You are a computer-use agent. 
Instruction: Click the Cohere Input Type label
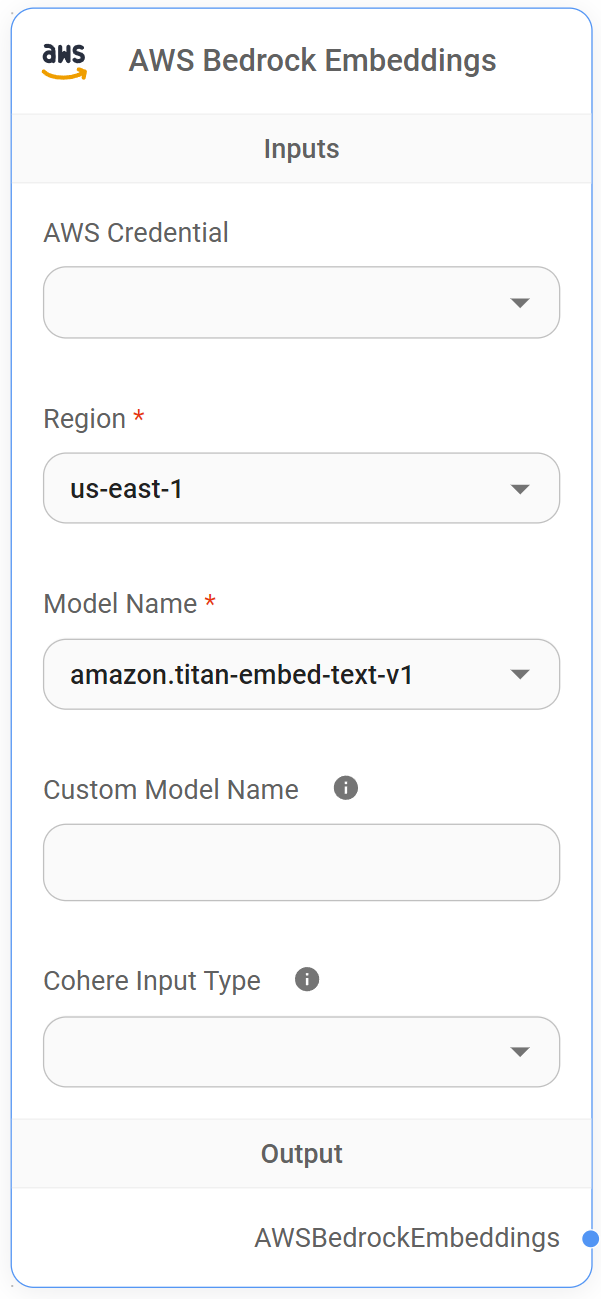[150, 980]
